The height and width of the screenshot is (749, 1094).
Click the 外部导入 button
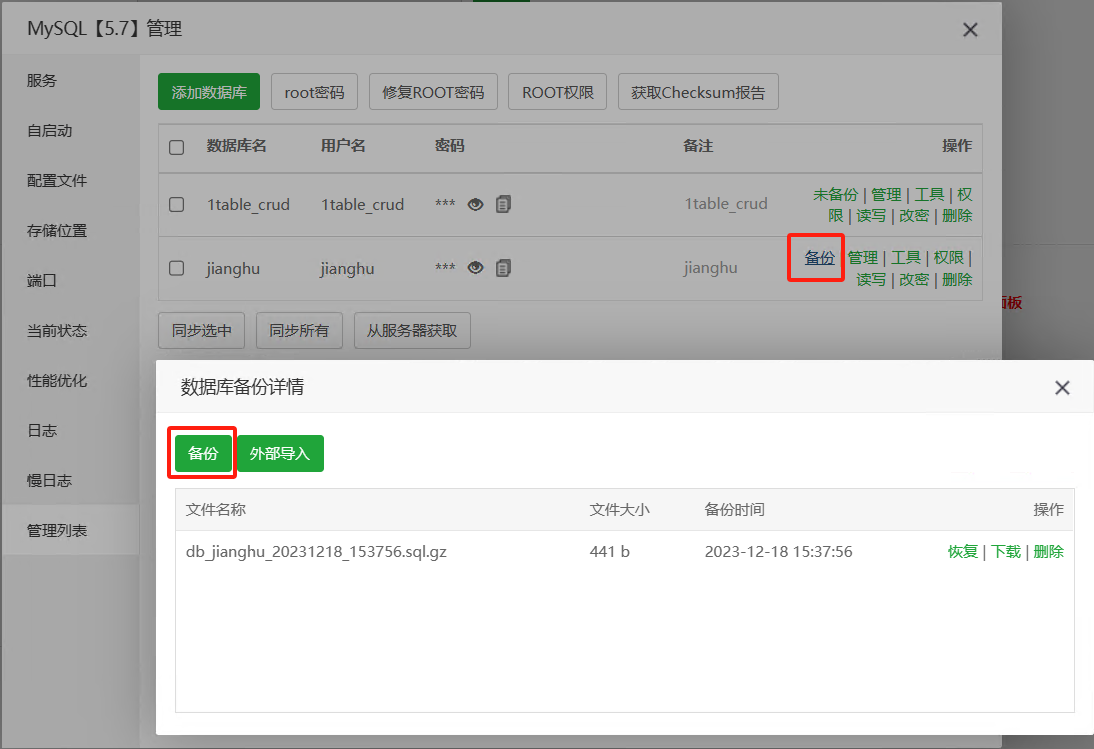[280, 453]
